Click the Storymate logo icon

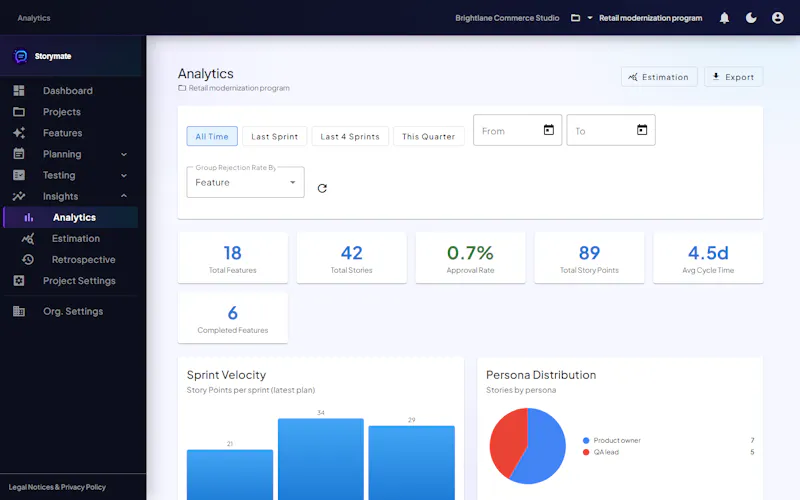(x=21, y=56)
